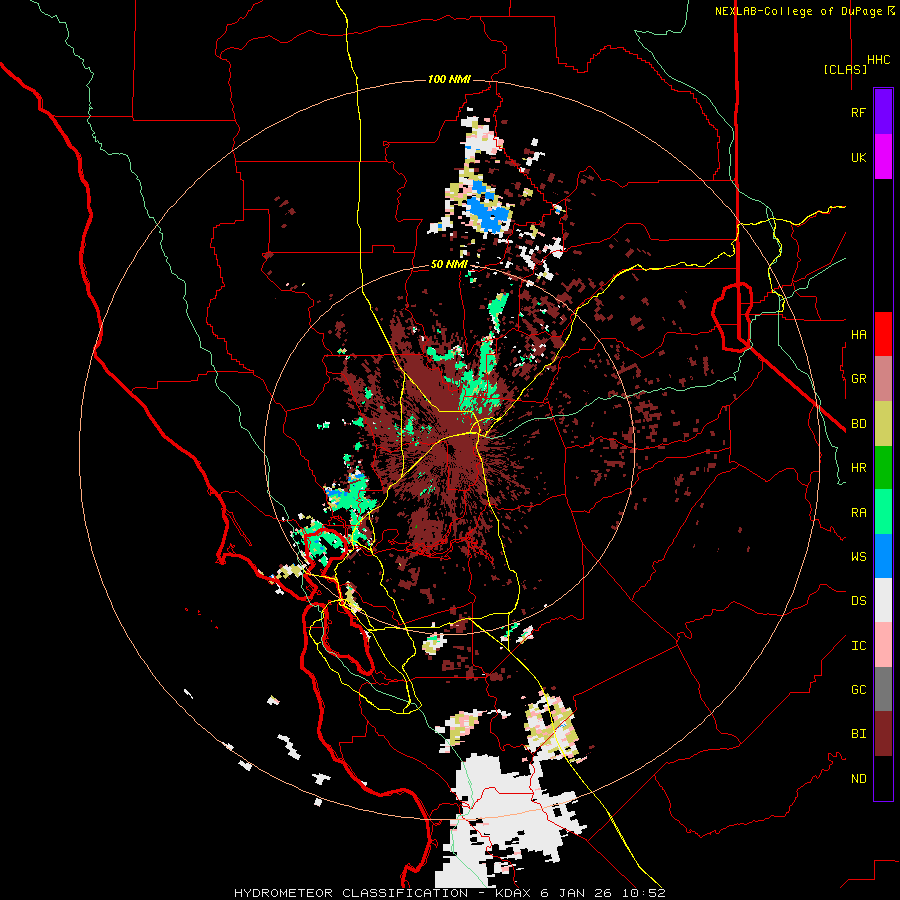
Task: Click the HA legend label
Action: 858,335
